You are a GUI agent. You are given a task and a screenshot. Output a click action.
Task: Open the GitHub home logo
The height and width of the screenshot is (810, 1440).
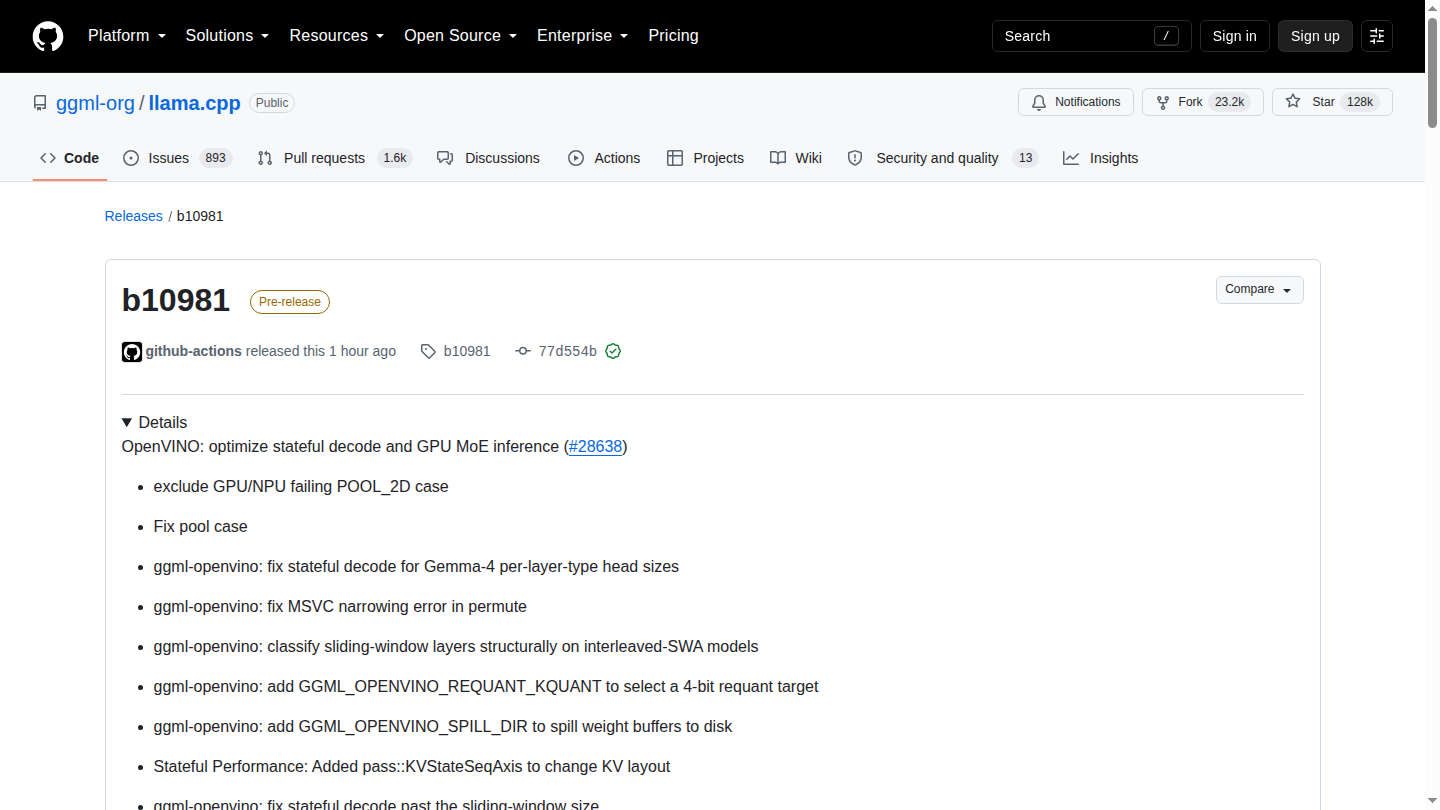pos(48,36)
